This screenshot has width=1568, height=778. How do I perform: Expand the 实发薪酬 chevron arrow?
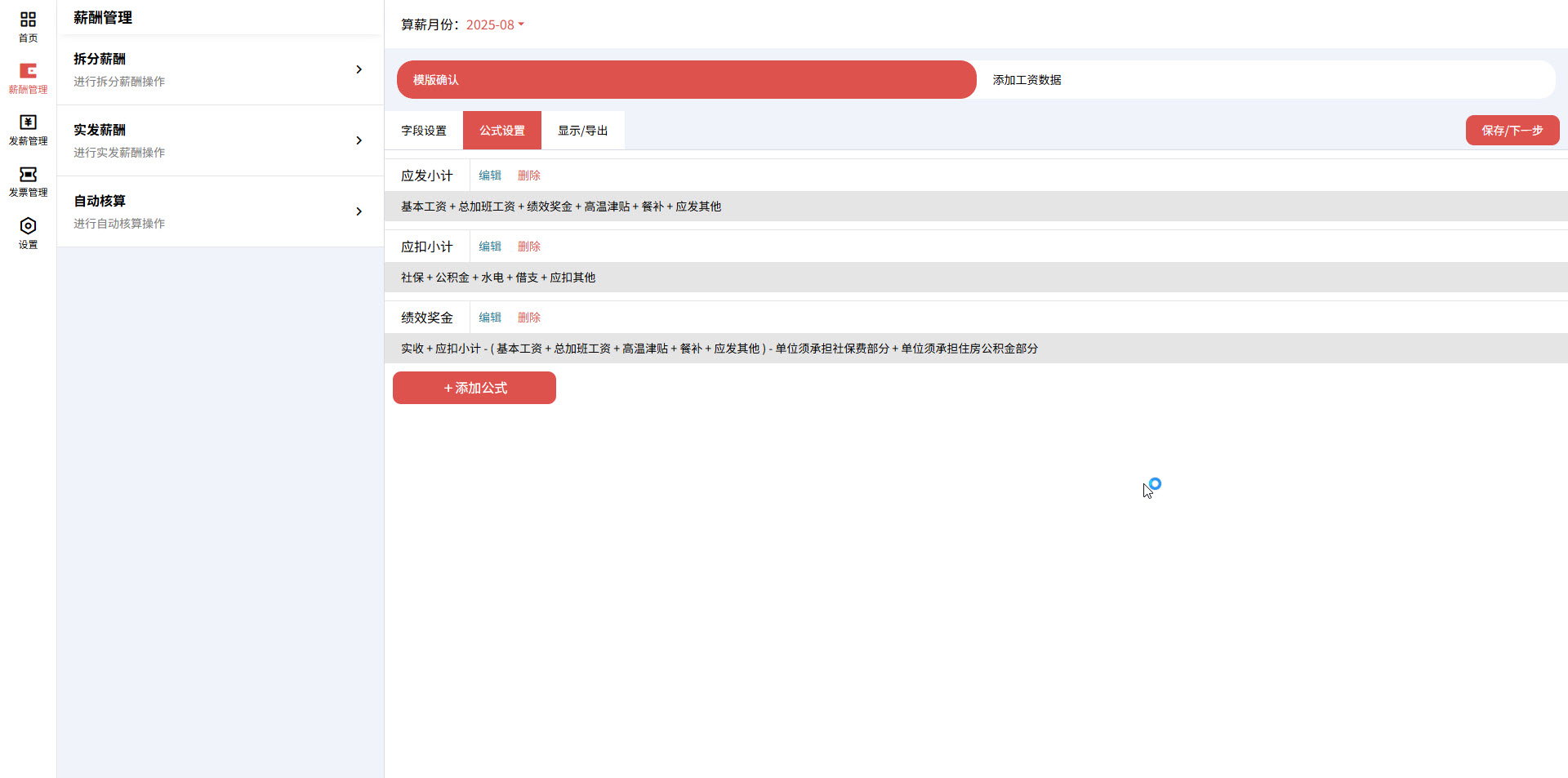tap(359, 140)
